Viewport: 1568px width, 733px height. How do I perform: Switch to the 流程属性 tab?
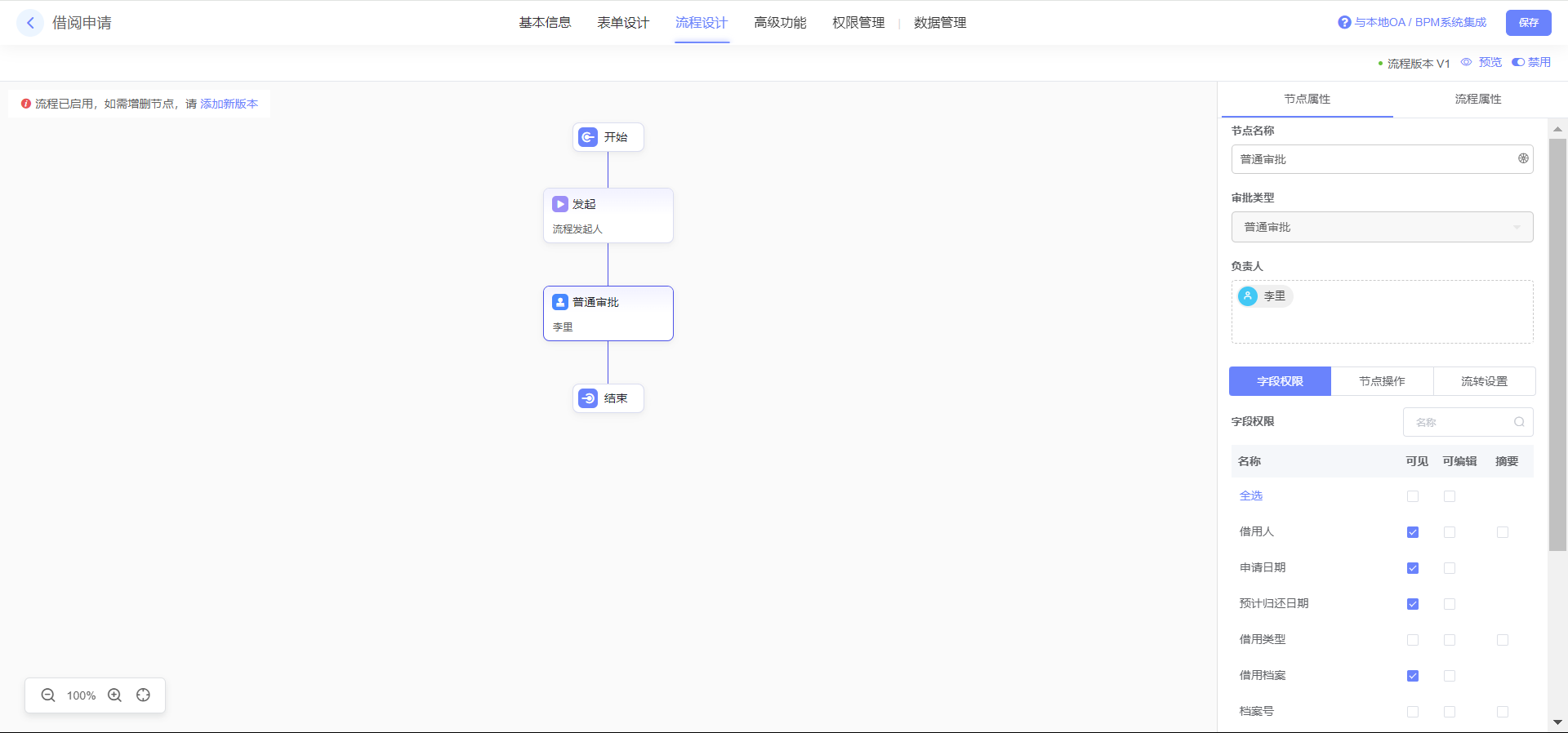tap(1477, 99)
